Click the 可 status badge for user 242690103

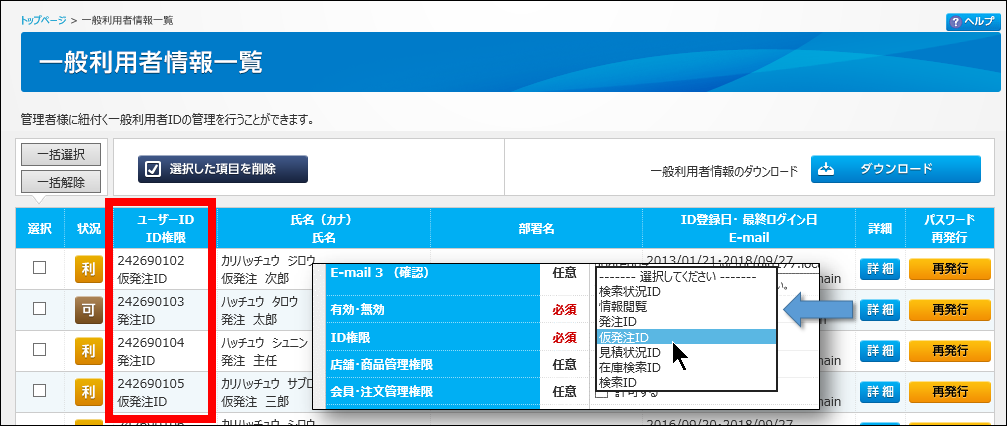click(x=88, y=309)
